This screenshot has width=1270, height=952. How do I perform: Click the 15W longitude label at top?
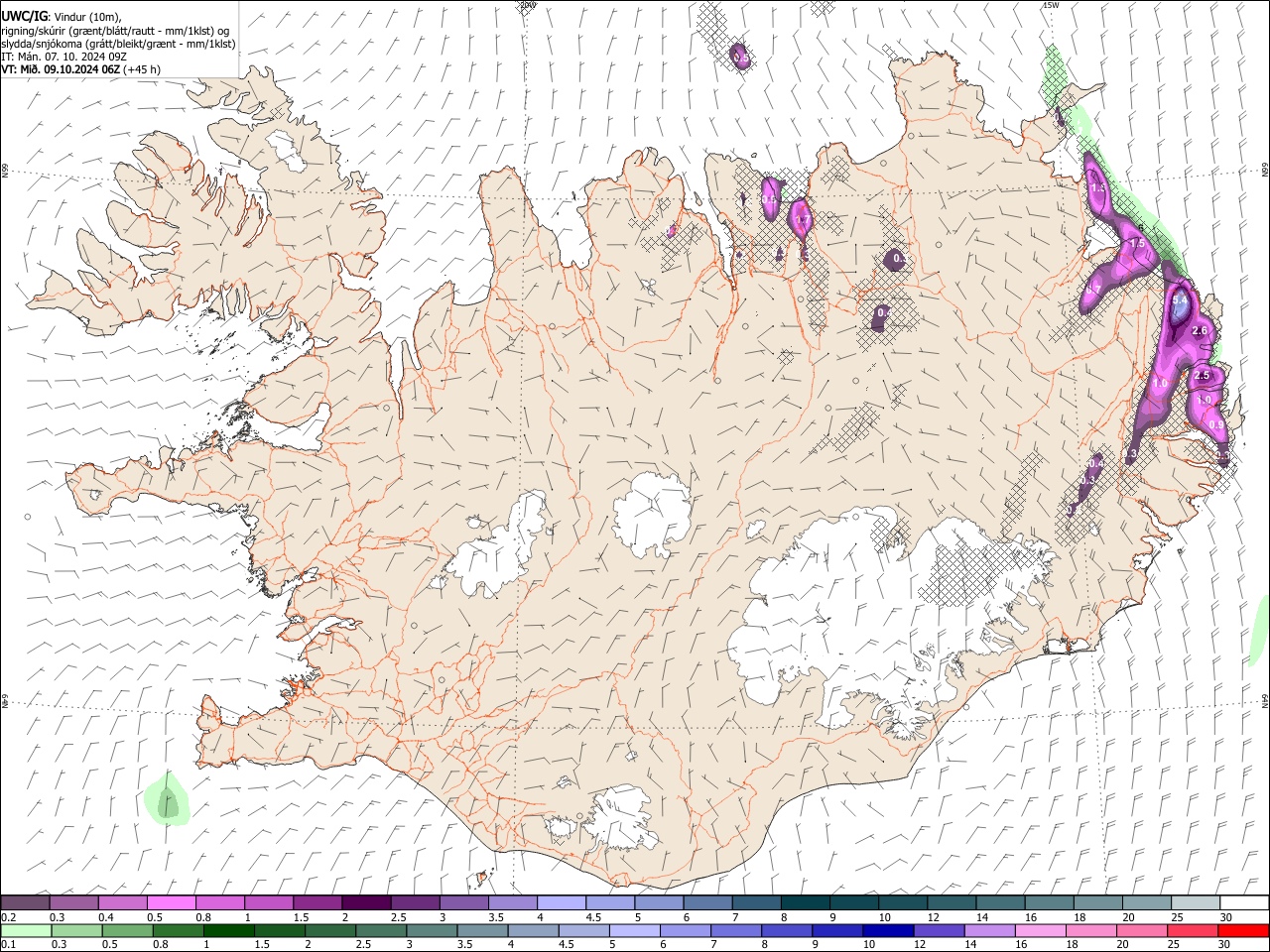coord(1052,5)
